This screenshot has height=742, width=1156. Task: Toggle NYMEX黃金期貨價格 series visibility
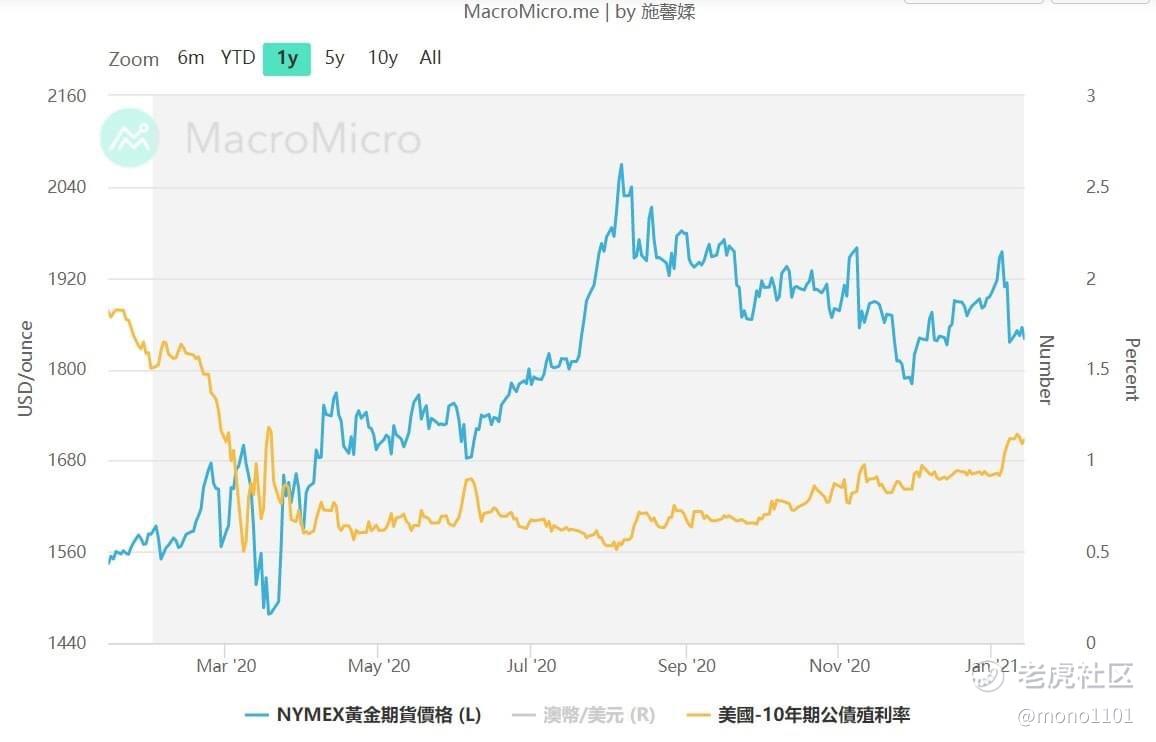tap(378, 715)
